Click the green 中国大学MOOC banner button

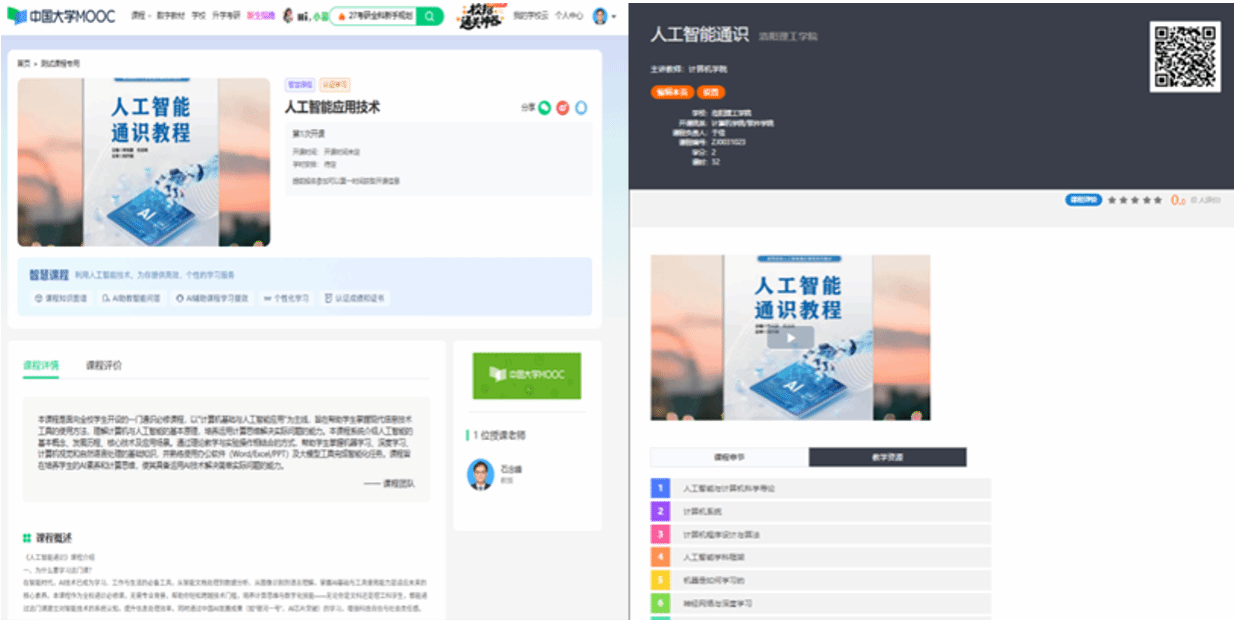click(526, 375)
